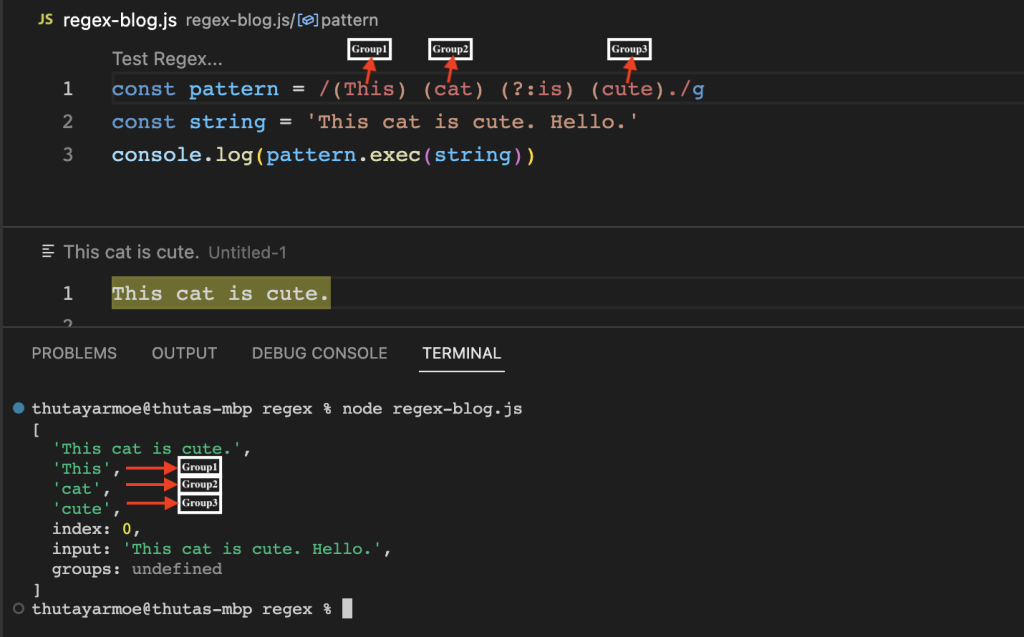Screen dimensions: 1024x637
Task: Click the Group3 label above the (cute) group
Action: pos(630,48)
